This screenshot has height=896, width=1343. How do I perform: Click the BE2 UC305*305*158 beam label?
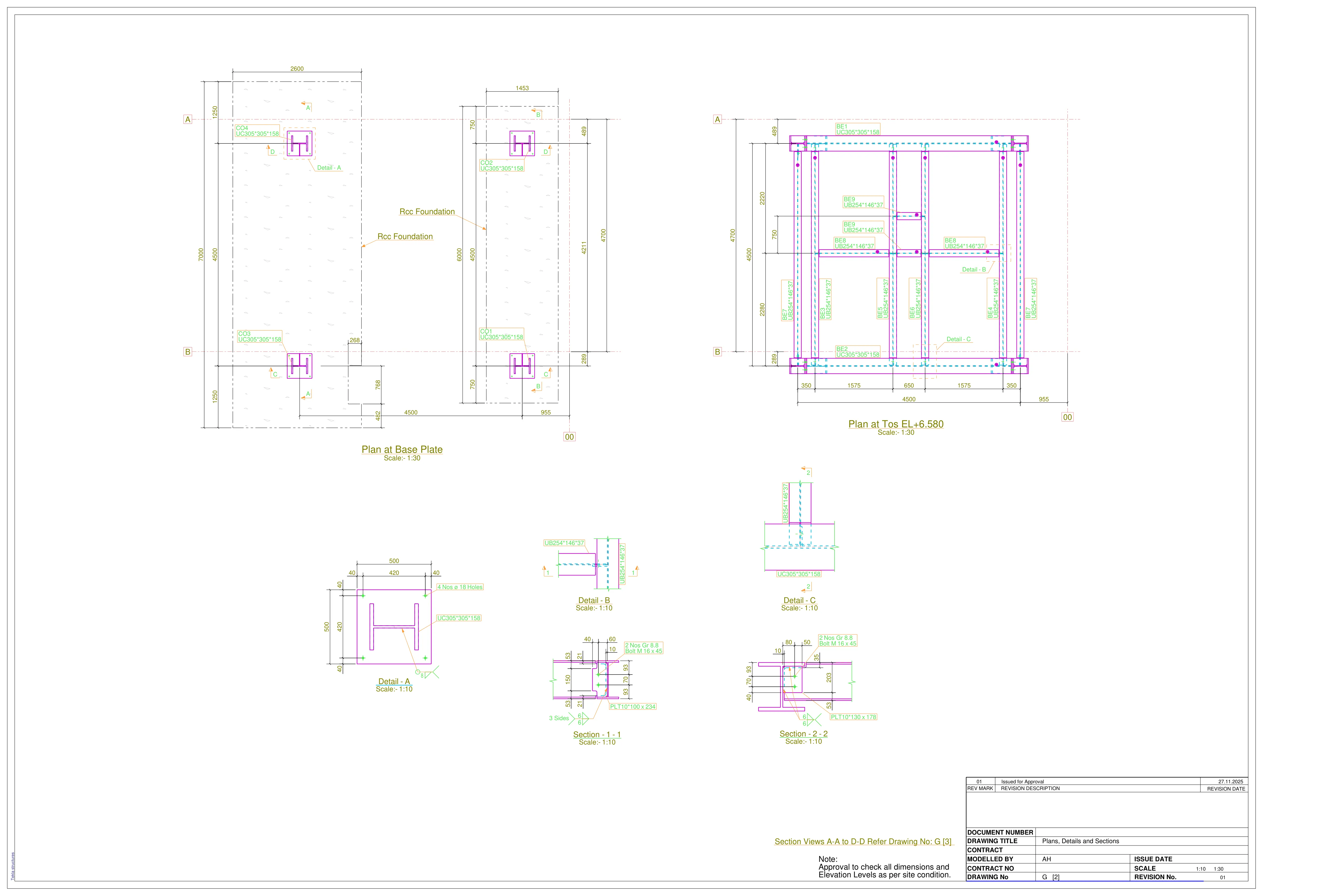pos(858,352)
